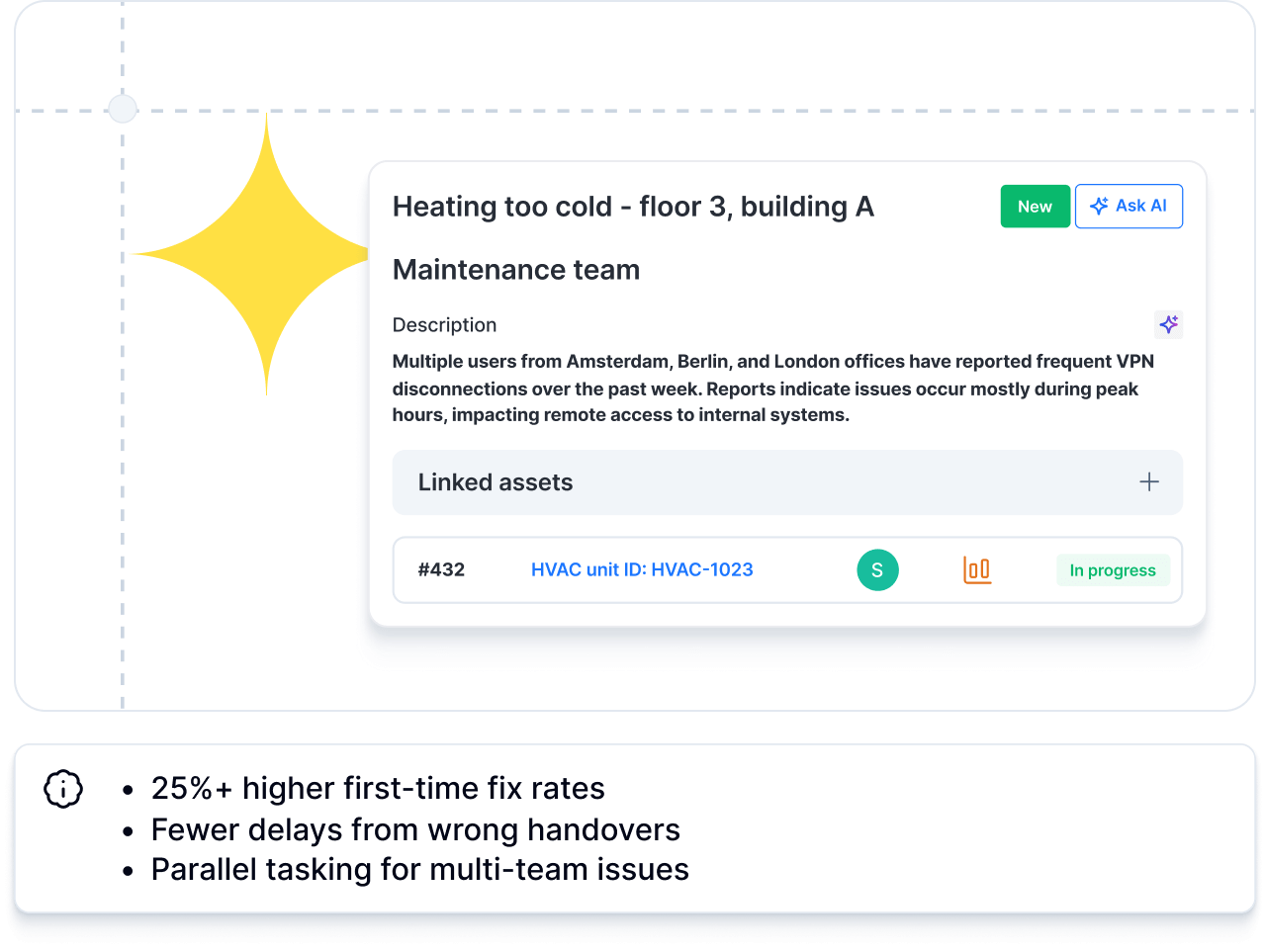Image resolution: width=1265 pixels, height=952 pixels.
Task: Click the purple AI sparkle icon beside Description
Action: tap(1168, 324)
